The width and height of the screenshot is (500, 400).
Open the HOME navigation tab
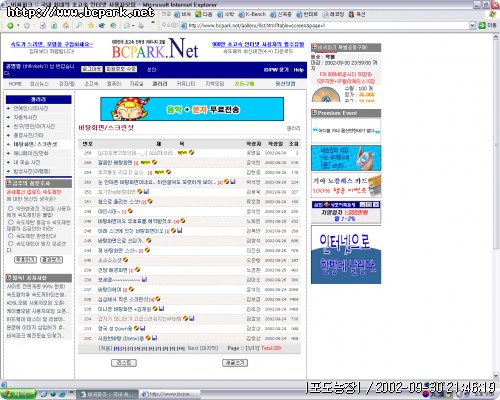click(15, 84)
